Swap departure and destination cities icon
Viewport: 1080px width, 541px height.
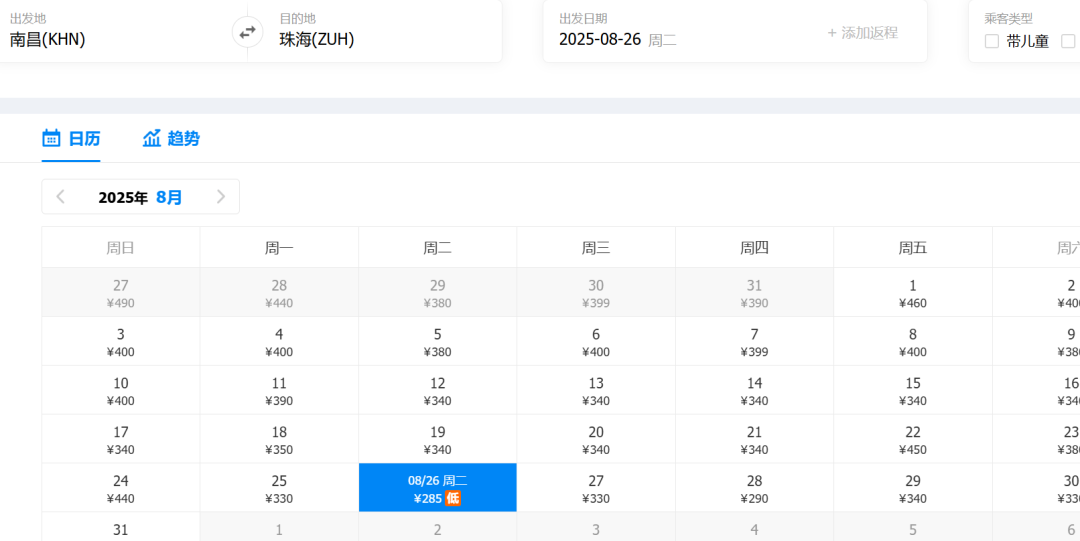tap(247, 31)
